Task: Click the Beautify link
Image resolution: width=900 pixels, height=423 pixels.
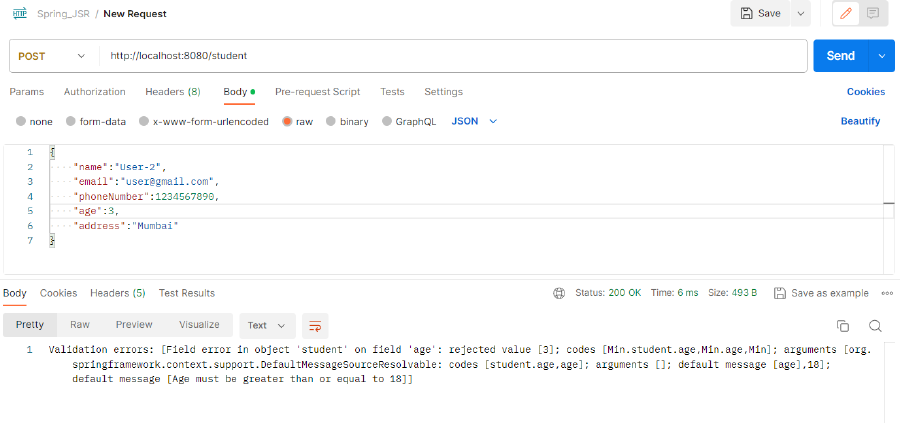Action: (x=860, y=121)
